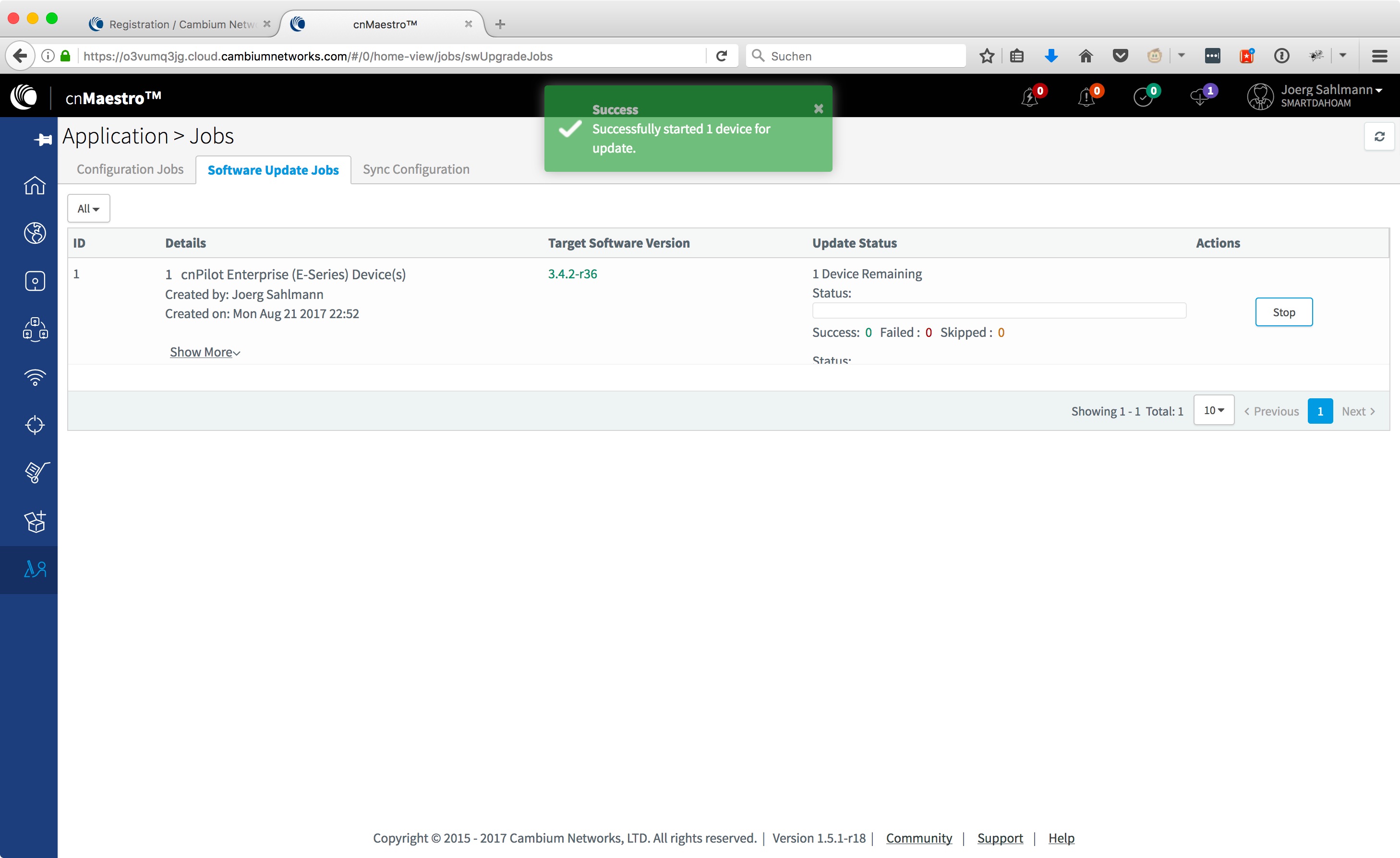Open the globe Map icon in the sidebar
The image size is (1400, 858).
click(x=35, y=233)
